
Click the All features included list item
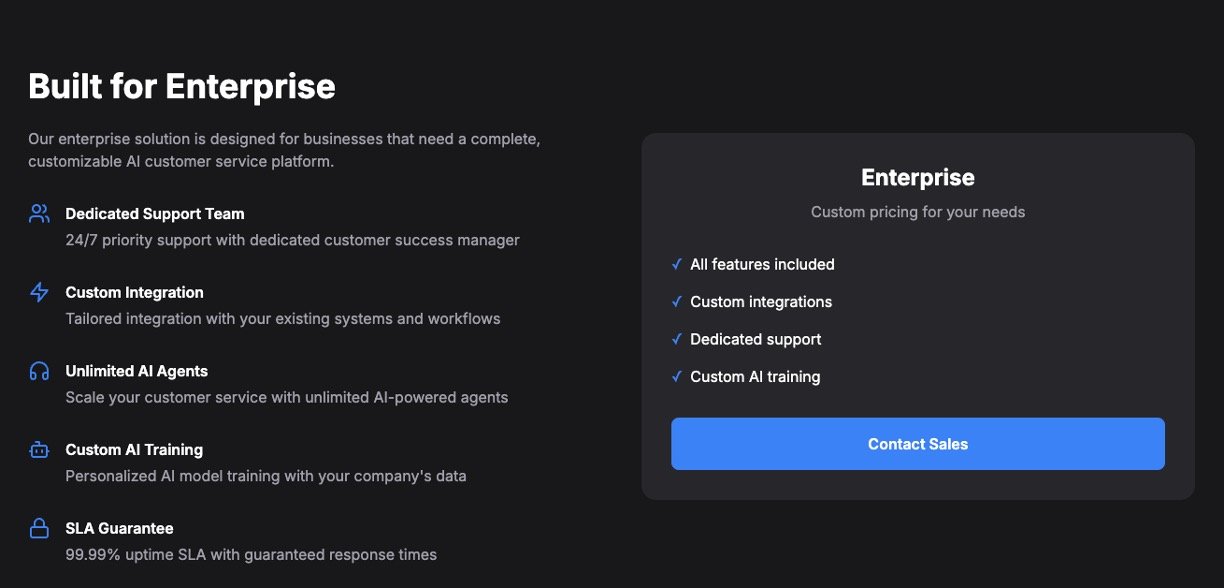point(762,264)
